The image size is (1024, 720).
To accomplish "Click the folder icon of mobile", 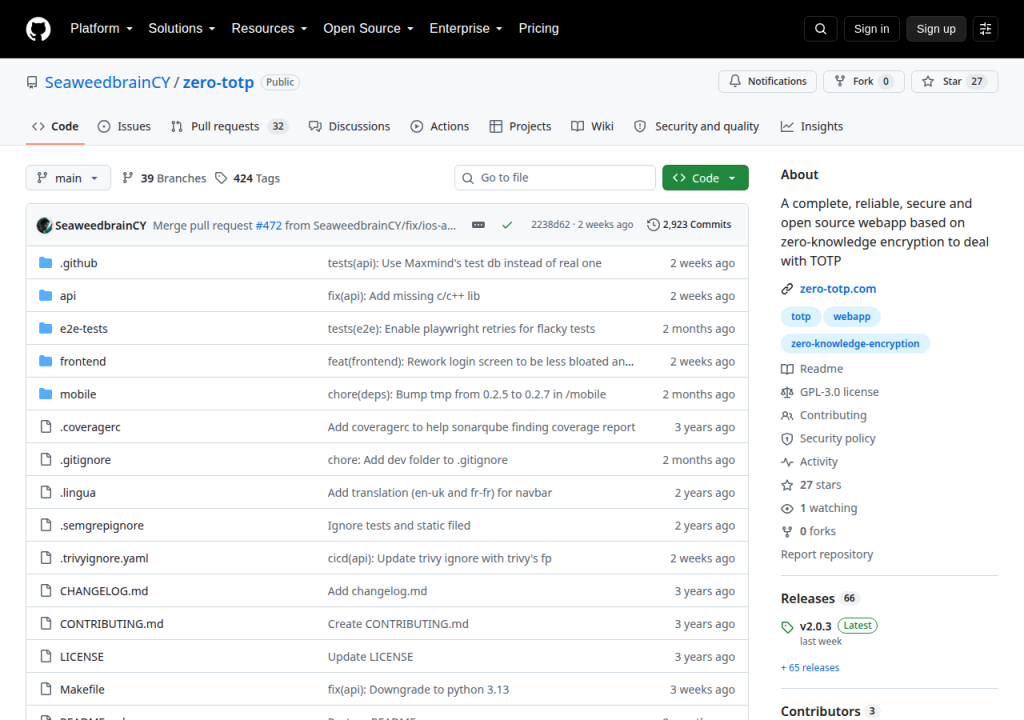I will [46, 394].
